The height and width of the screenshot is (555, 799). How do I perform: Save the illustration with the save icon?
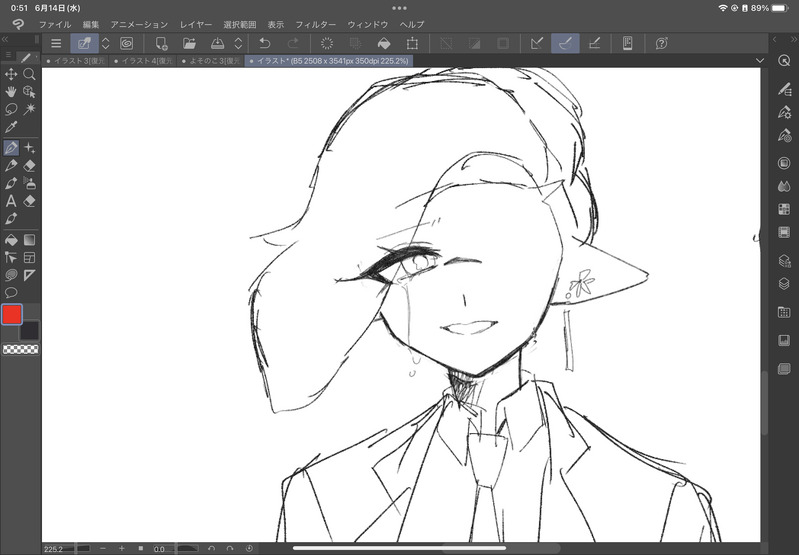pyautogui.click(x=217, y=43)
